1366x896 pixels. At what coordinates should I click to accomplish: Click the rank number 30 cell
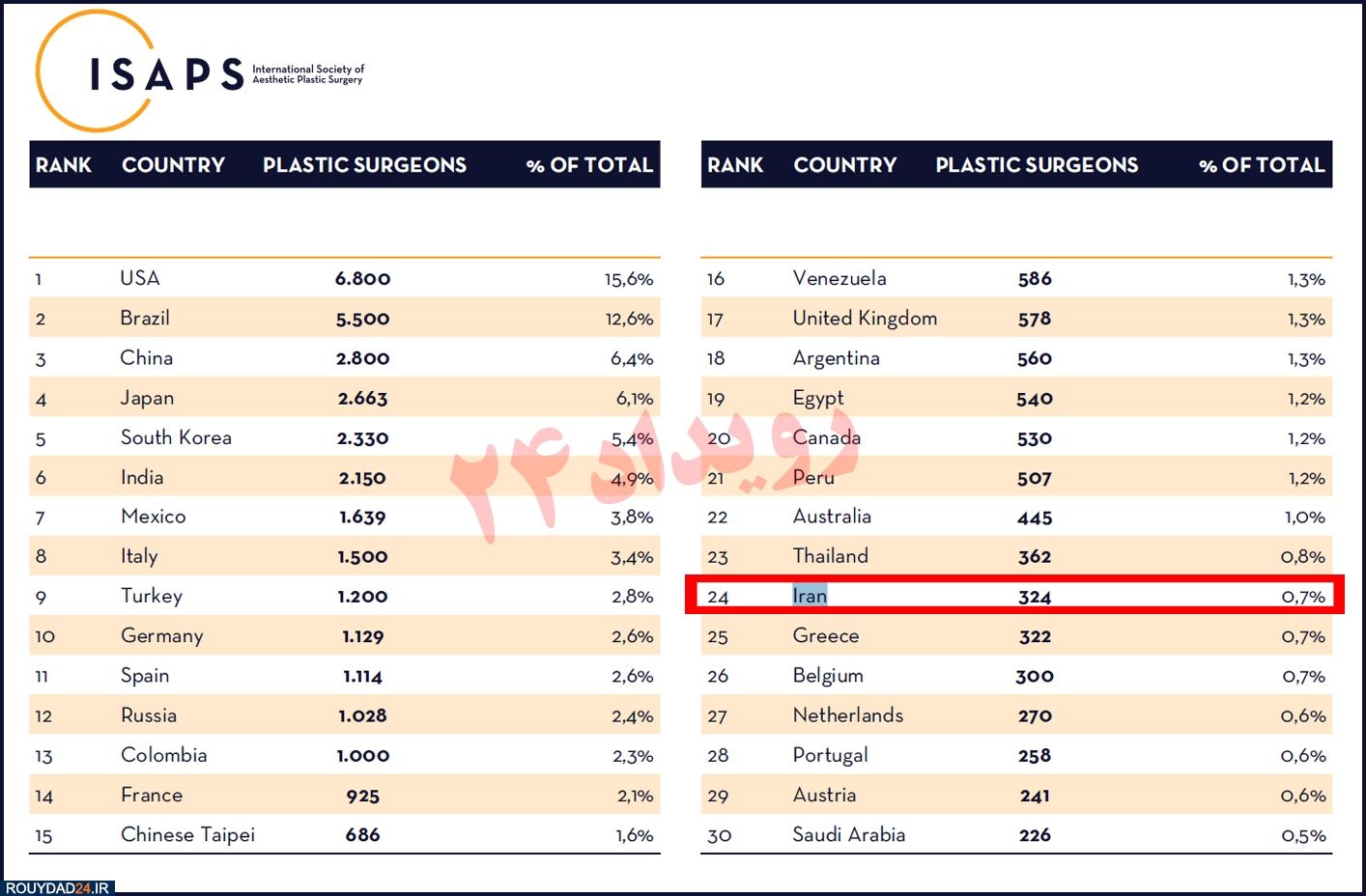tap(719, 835)
